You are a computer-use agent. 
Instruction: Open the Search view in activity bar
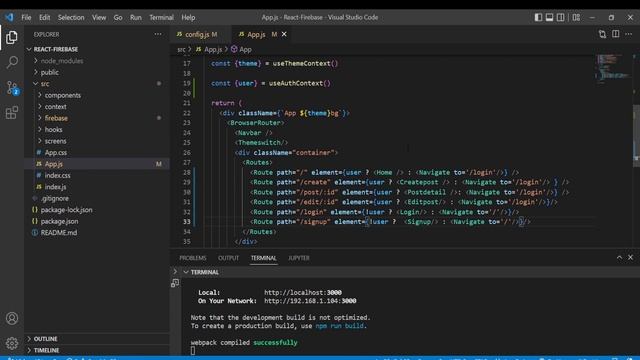point(12,62)
